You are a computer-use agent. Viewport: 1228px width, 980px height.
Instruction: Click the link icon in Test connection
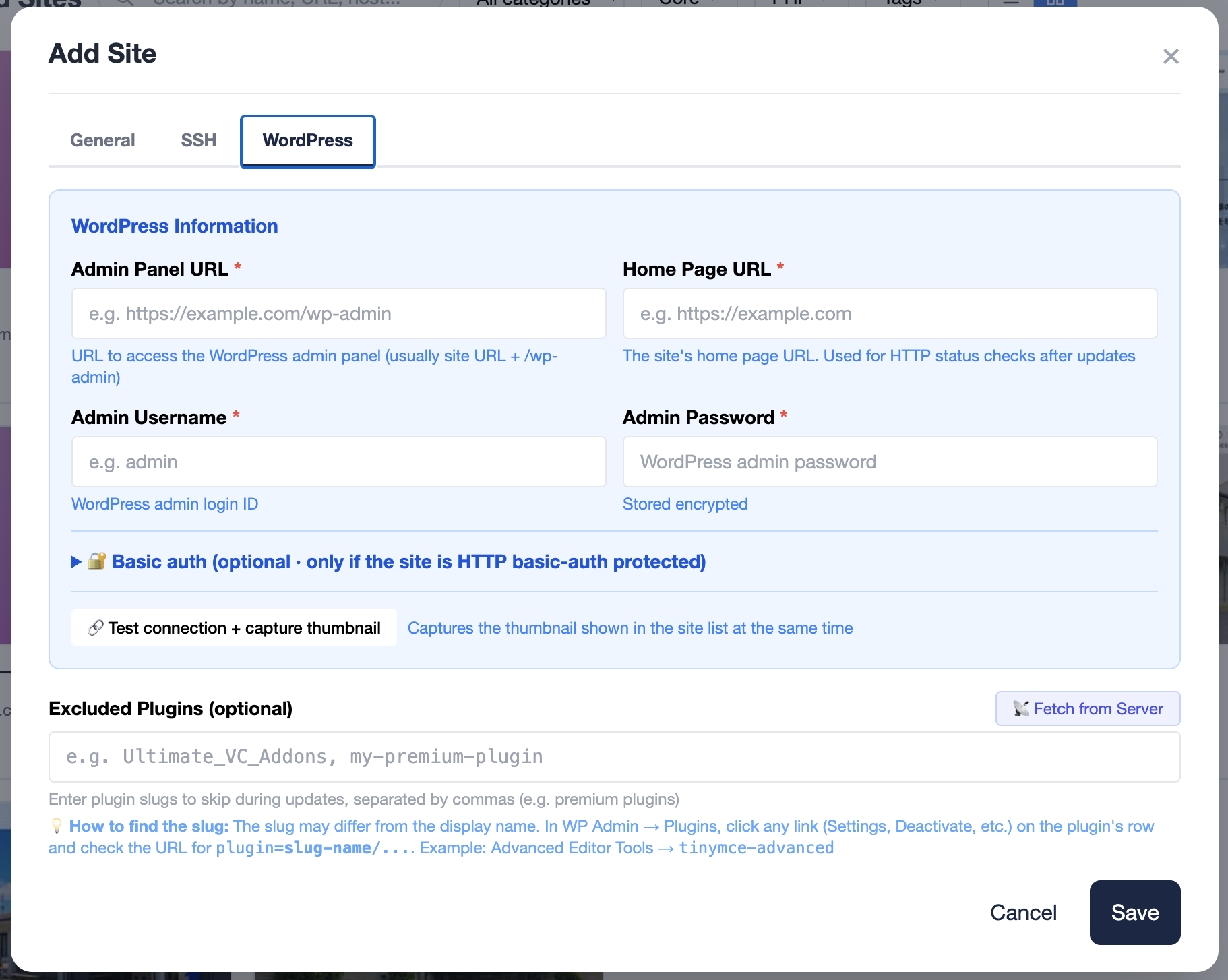(96, 627)
